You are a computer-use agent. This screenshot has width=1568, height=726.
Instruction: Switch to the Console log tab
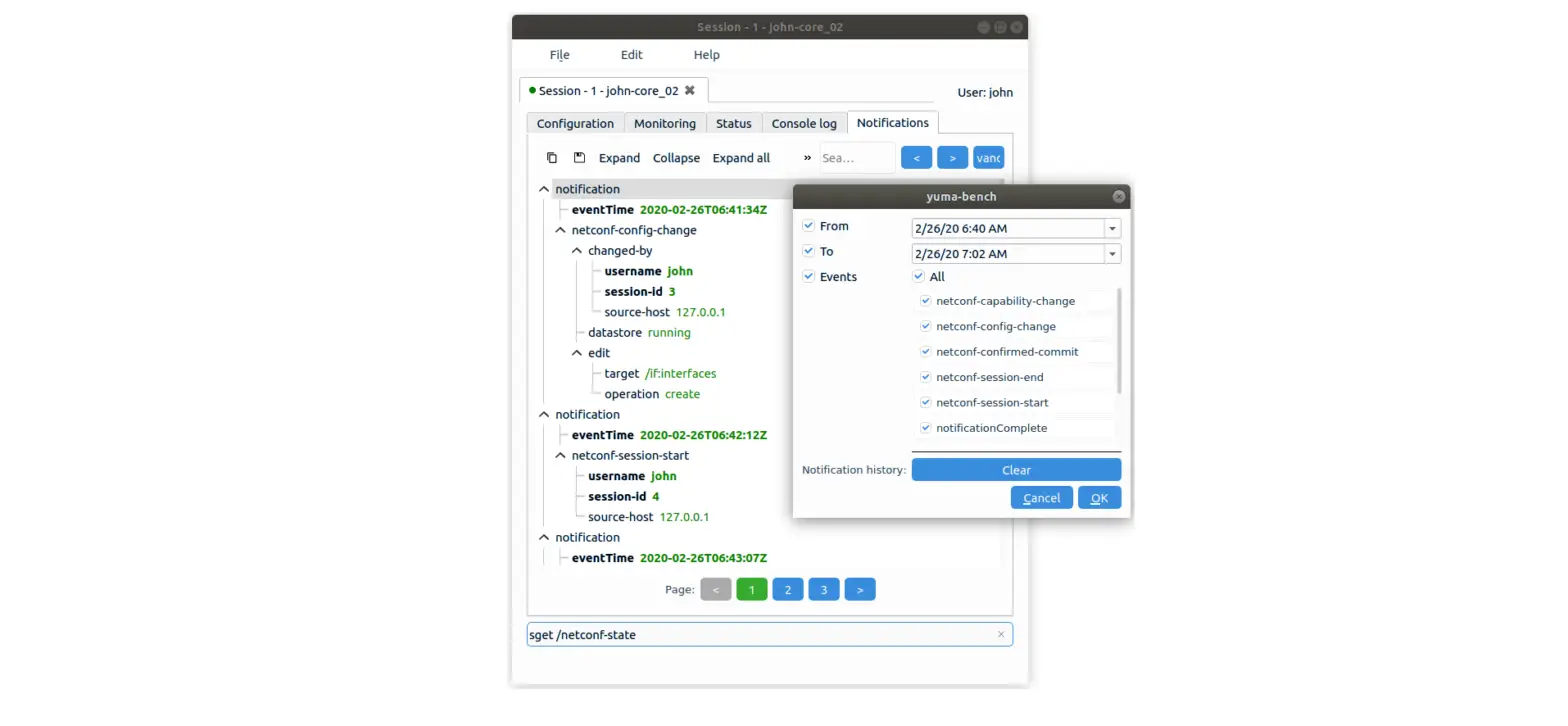tap(804, 123)
